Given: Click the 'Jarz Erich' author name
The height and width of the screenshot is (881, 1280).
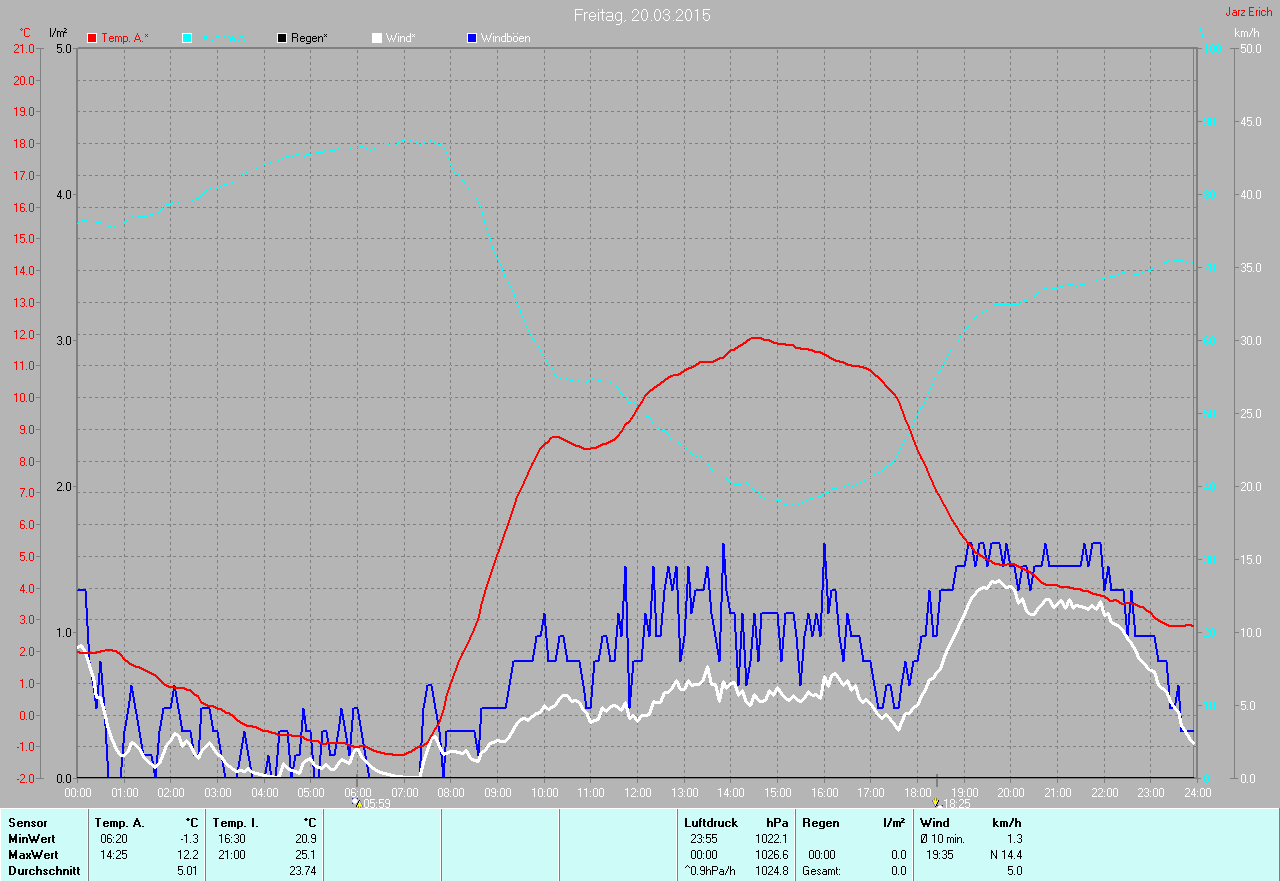Looking at the screenshot, I should point(1249,12).
